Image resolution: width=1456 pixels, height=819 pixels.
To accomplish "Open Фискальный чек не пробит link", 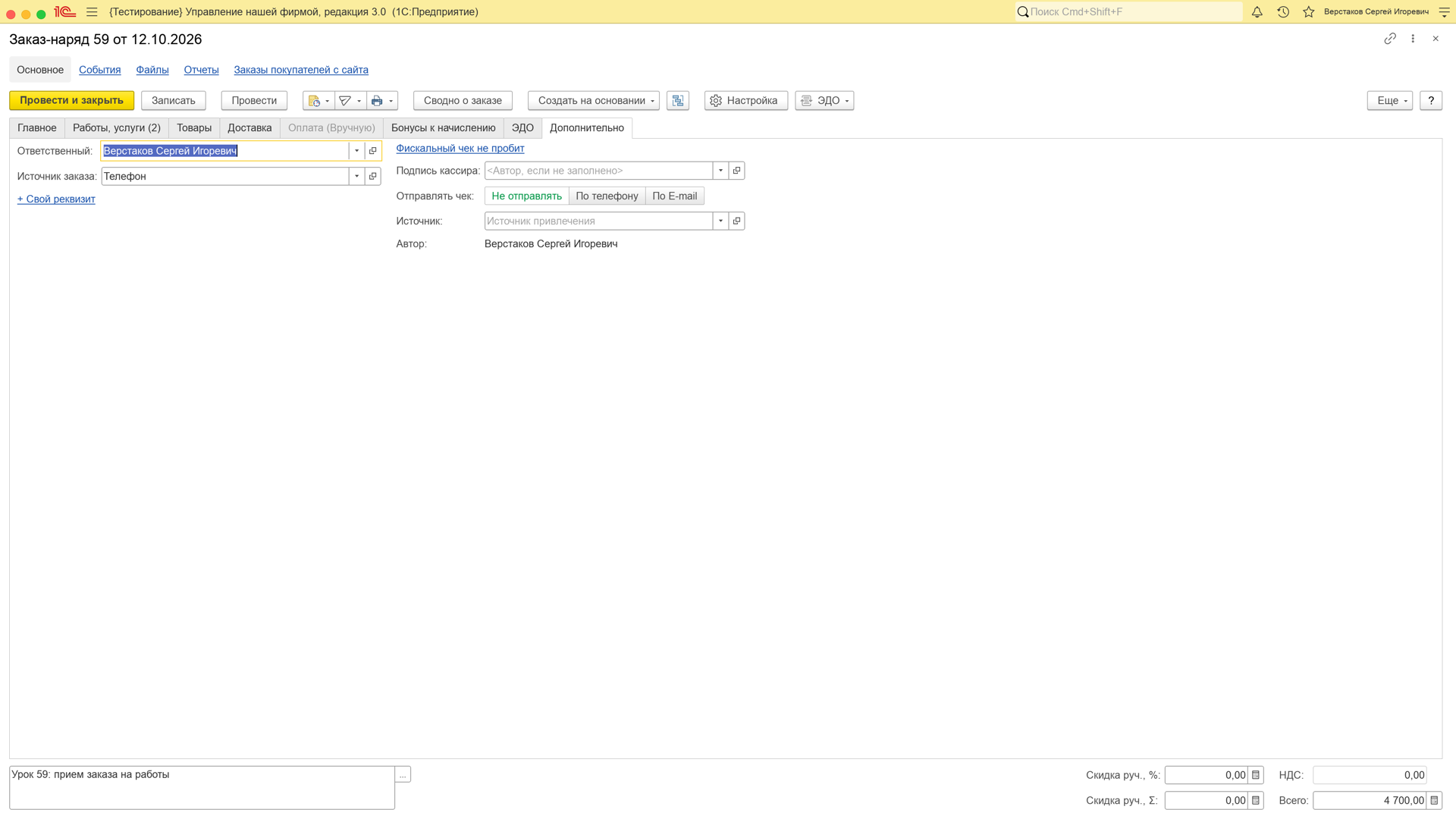I will (460, 149).
